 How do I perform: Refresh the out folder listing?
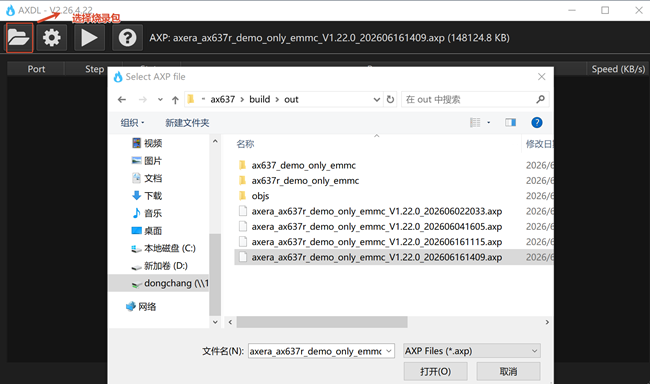[390, 100]
